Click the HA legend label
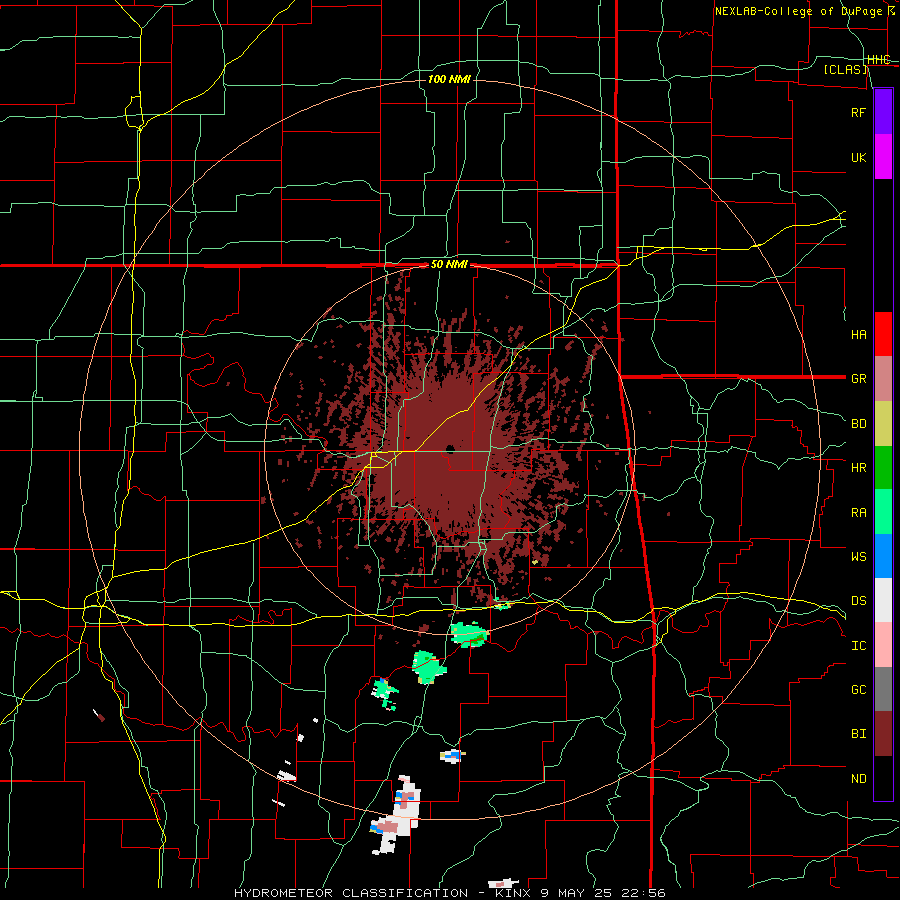 (858, 334)
